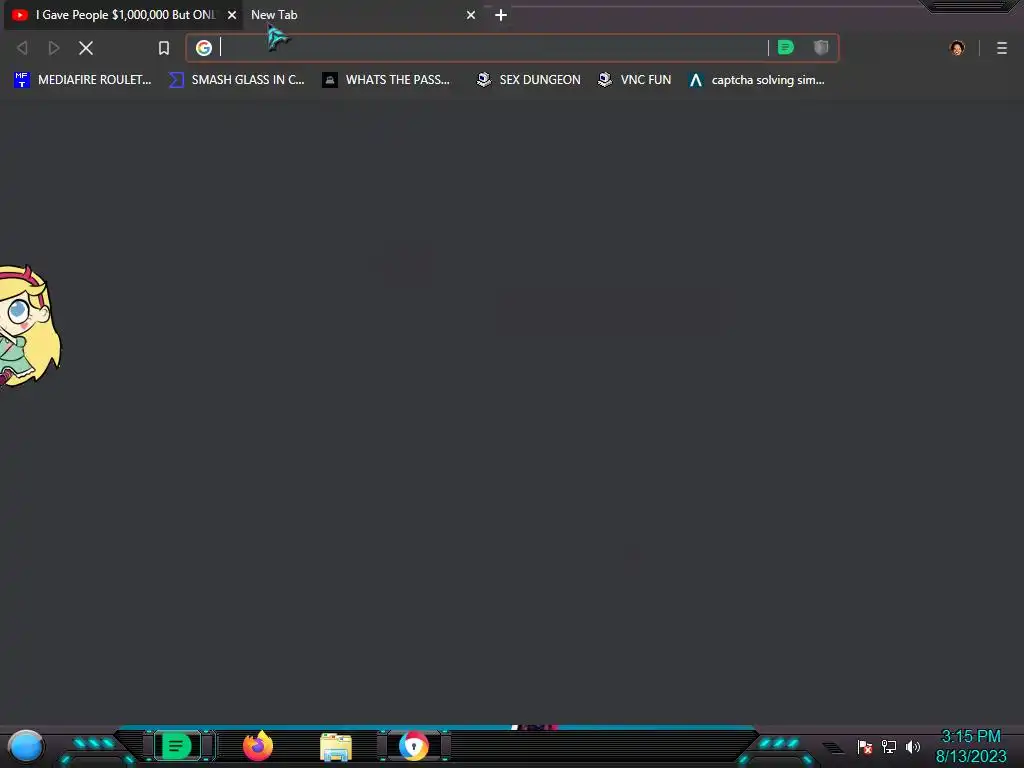Close the YouTube tab
Viewport: 1024px width, 768px height.
(x=232, y=14)
